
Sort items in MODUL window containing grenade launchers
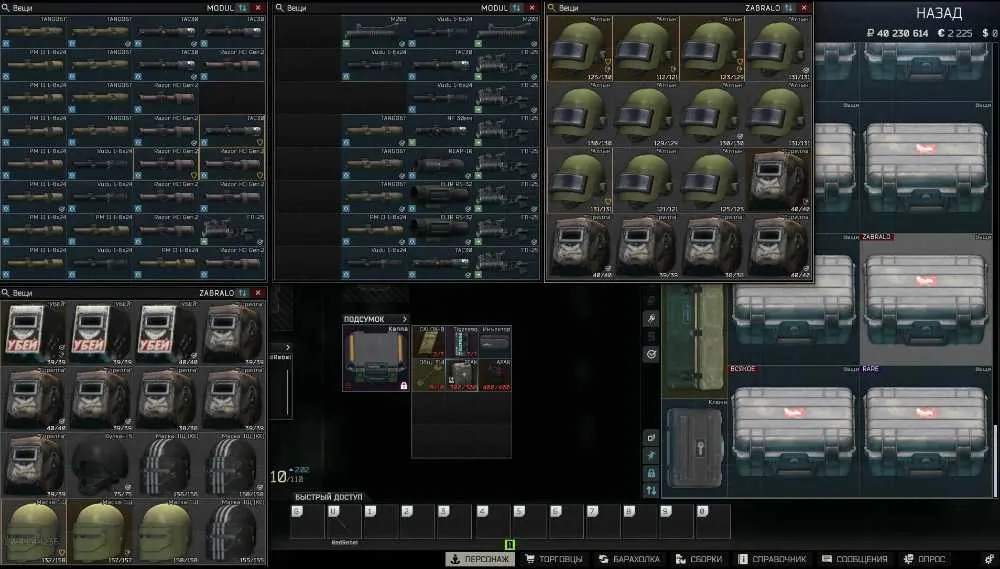(x=517, y=8)
